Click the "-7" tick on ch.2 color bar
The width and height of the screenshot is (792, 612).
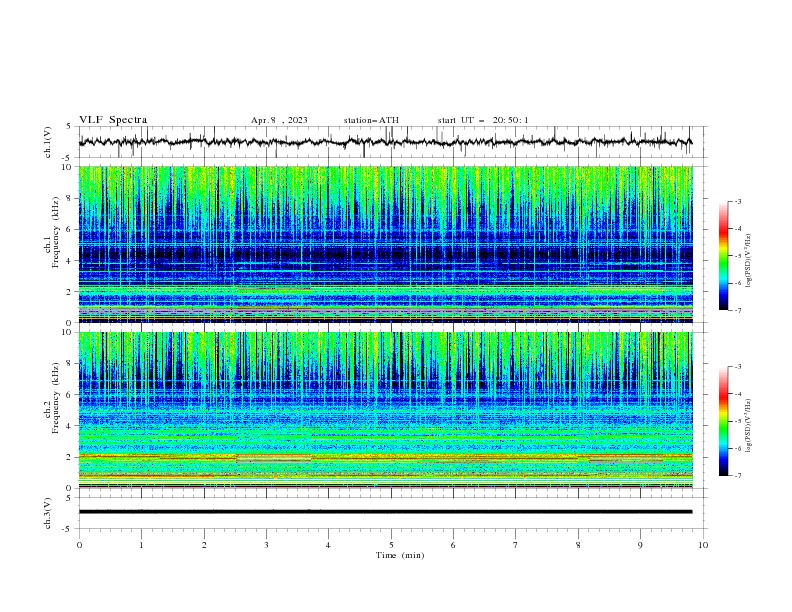click(737, 476)
